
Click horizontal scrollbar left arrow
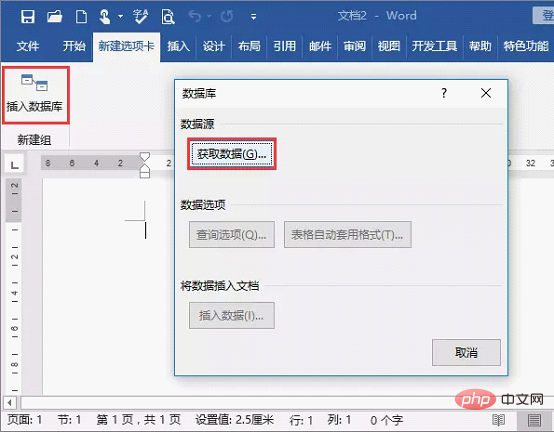[10, 403]
